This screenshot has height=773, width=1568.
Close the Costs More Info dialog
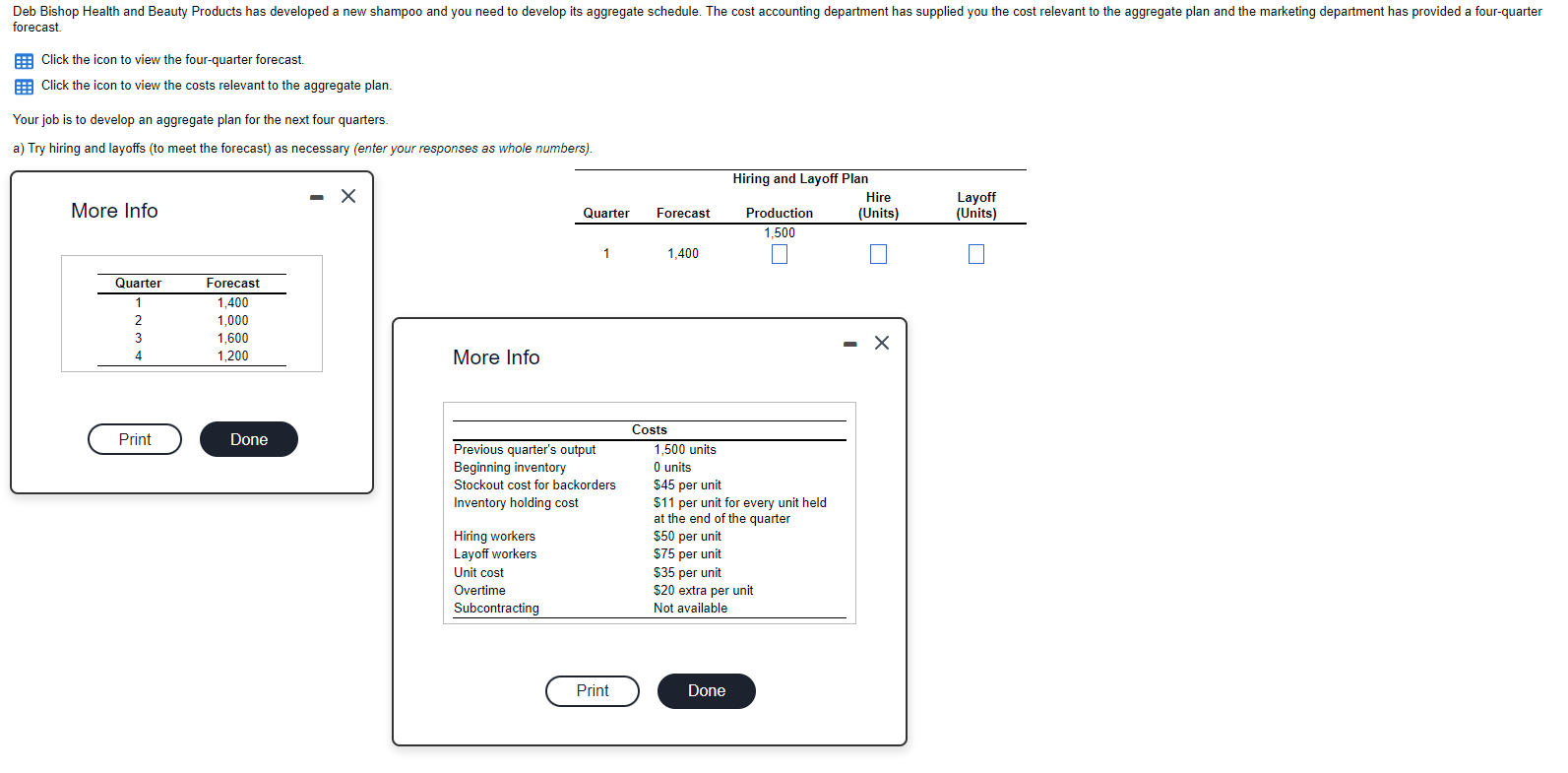(x=882, y=343)
